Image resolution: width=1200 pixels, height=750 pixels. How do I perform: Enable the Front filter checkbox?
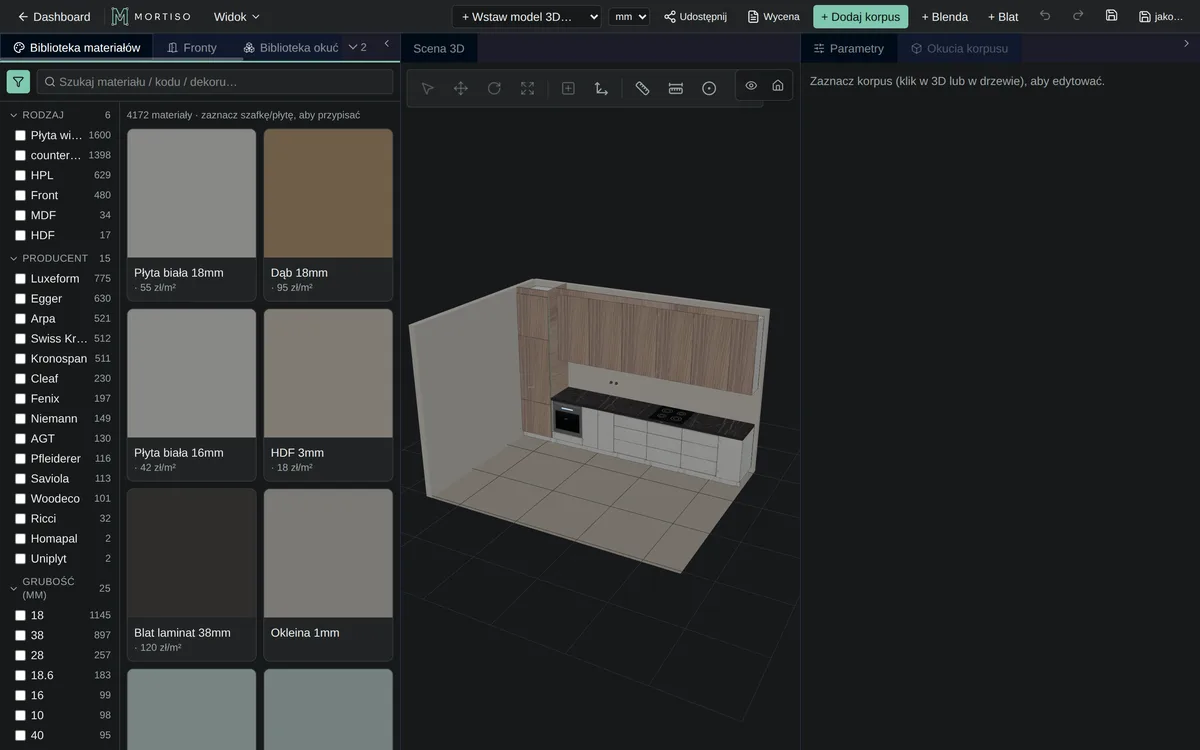click(x=20, y=195)
